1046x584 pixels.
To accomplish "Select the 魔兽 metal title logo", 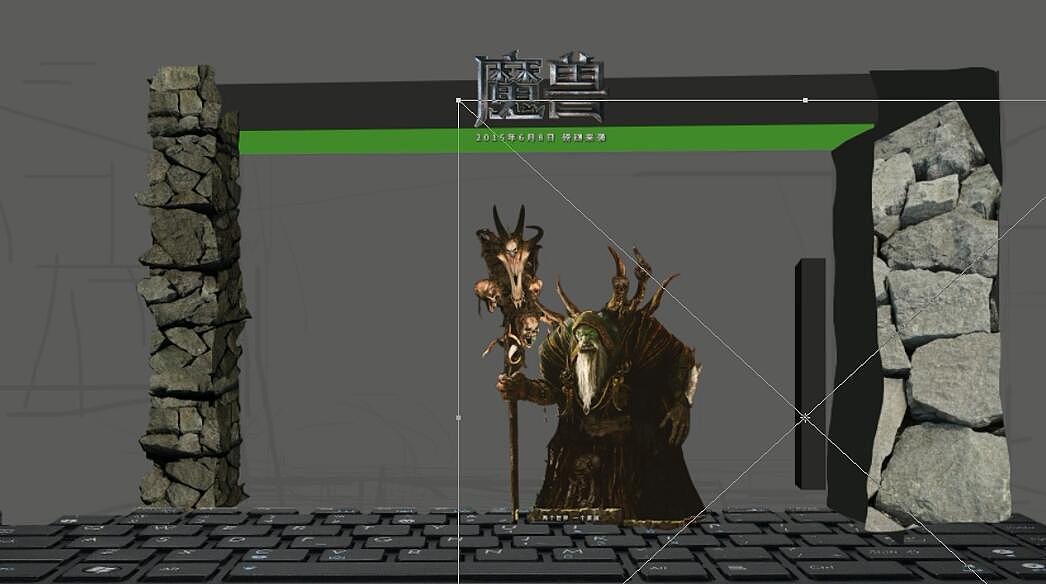I will pyautogui.click(x=540, y=87).
